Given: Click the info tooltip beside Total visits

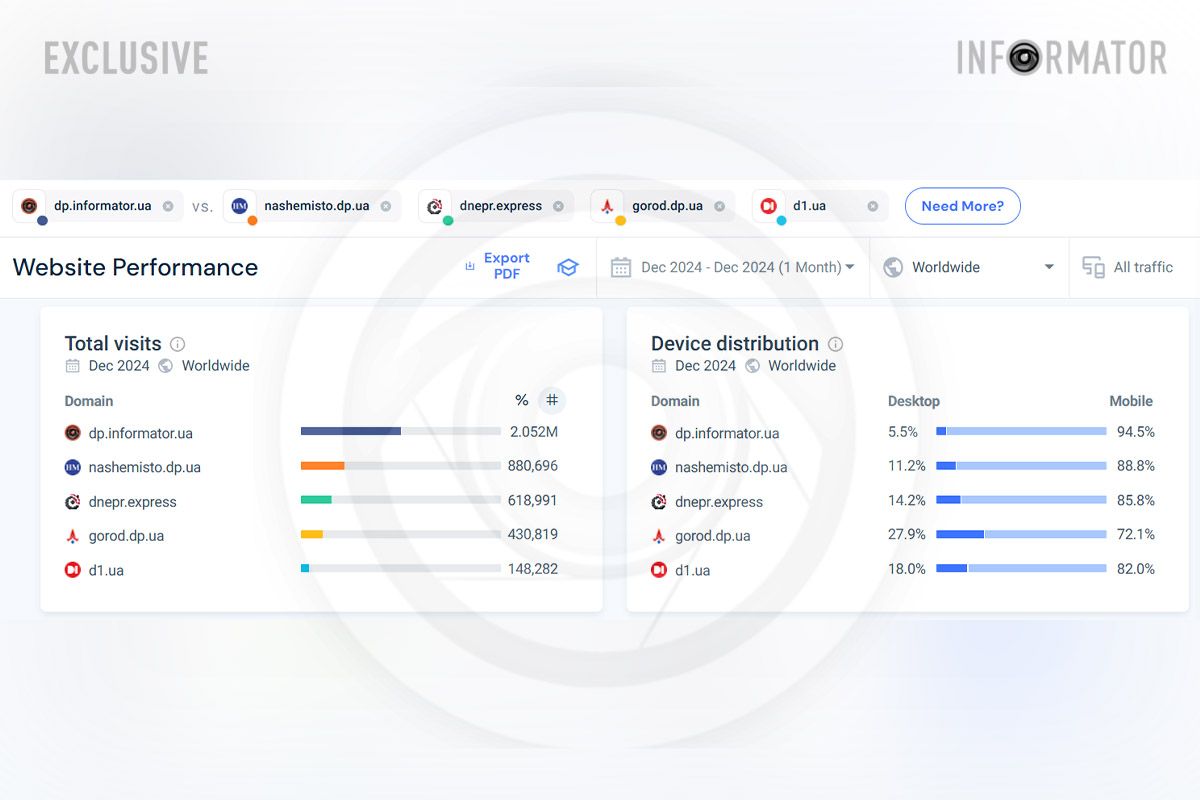Looking at the screenshot, I should pyautogui.click(x=178, y=343).
